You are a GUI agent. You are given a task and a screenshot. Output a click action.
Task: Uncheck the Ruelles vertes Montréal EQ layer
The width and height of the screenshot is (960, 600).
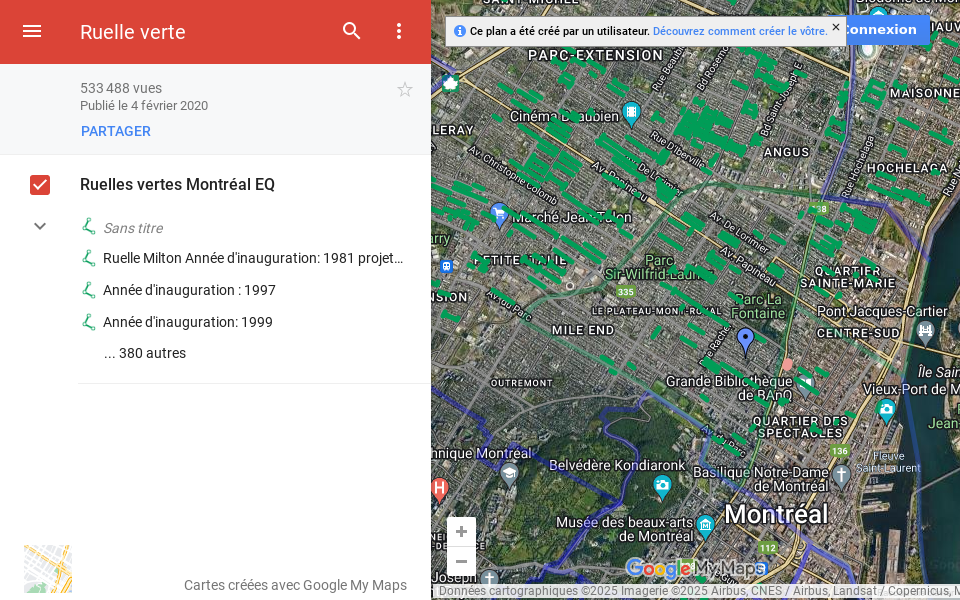40,185
